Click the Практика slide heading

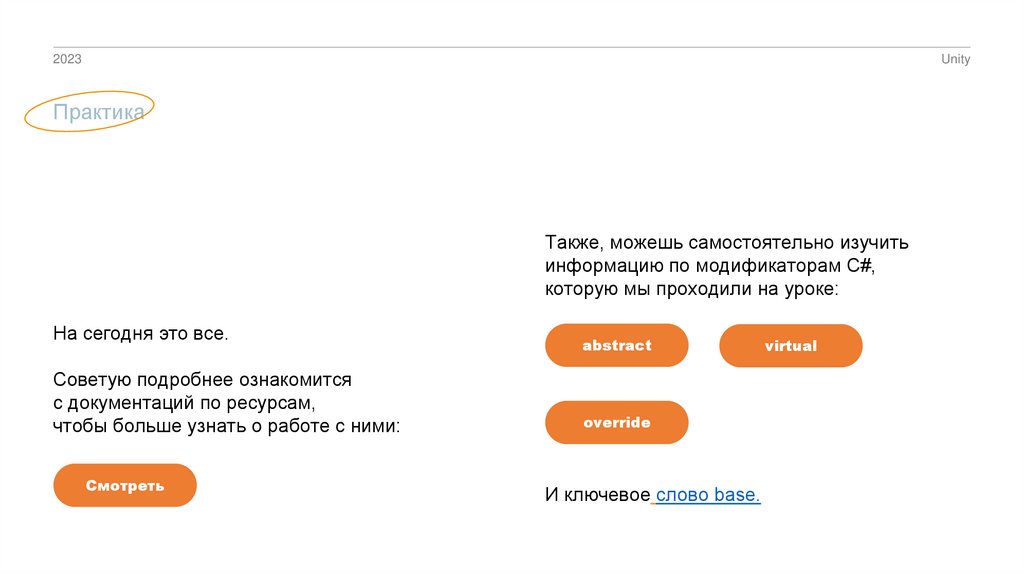tap(98, 112)
